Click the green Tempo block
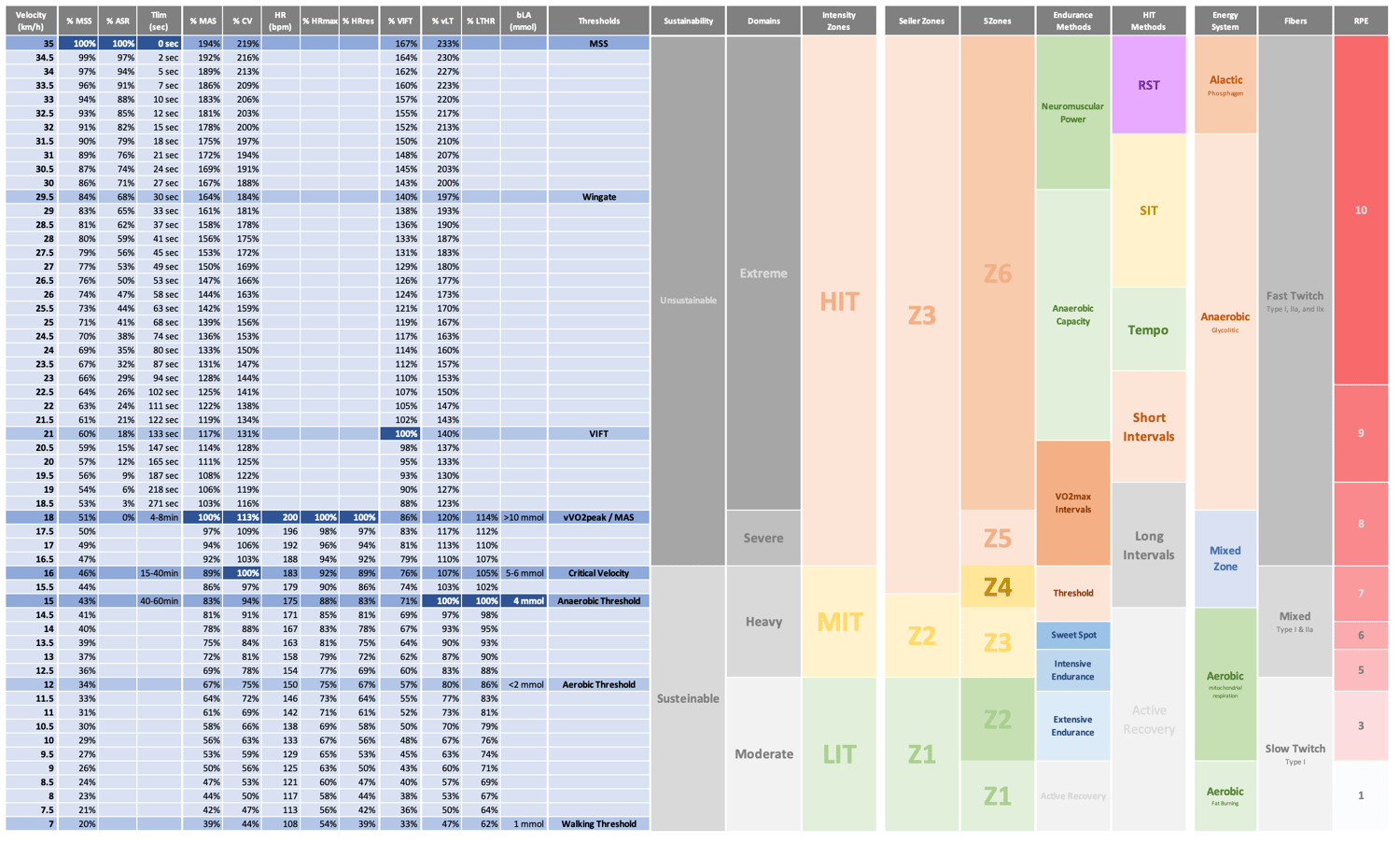Image resolution: width=1400 pixels, height=842 pixels. click(1148, 330)
